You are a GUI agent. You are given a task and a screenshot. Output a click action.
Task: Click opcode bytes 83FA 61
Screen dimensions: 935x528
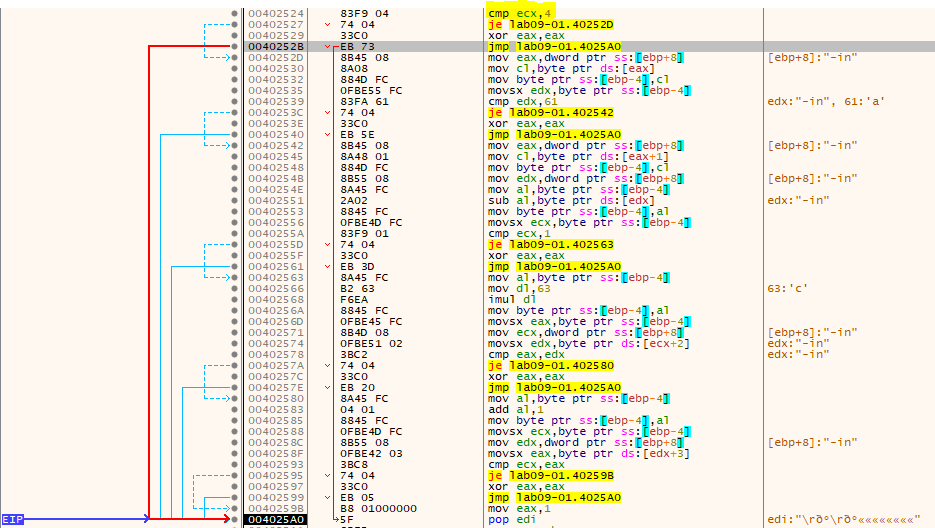coord(364,101)
